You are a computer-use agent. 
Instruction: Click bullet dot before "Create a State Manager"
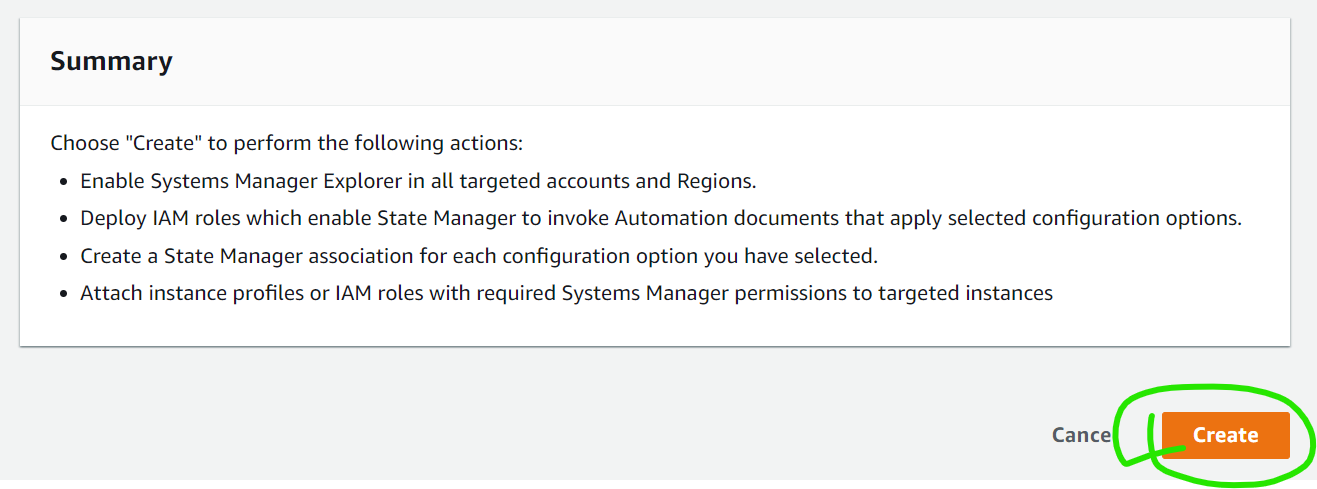click(x=63, y=257)
